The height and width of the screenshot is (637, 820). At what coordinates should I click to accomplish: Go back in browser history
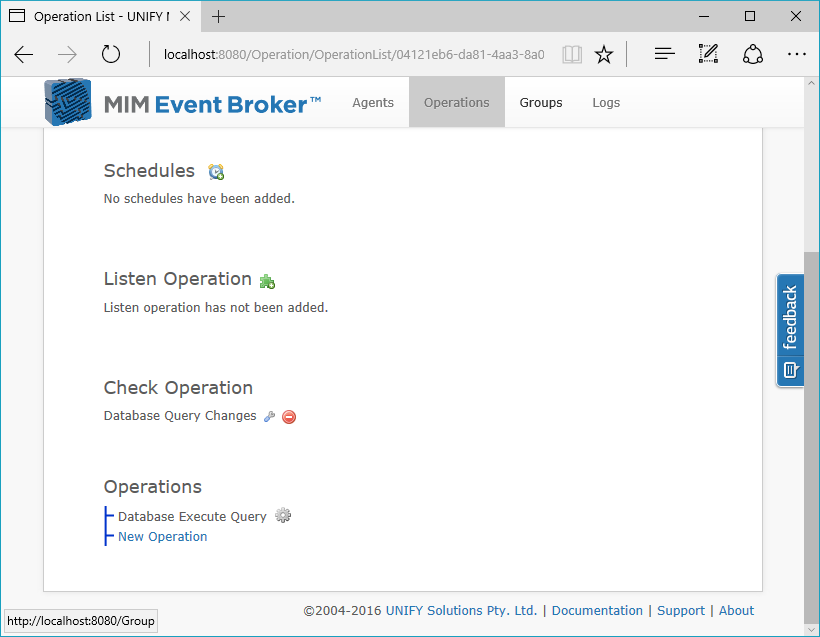[24, 54]
